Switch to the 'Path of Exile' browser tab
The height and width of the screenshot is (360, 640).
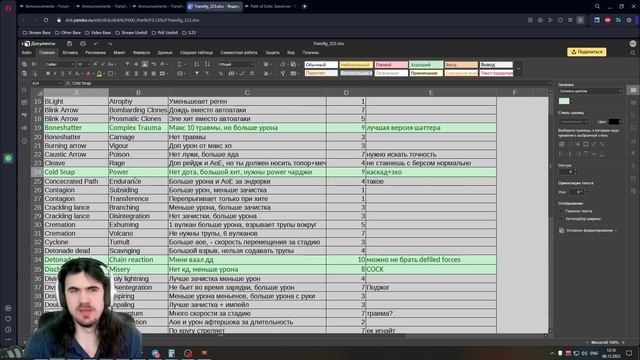(271, 6)
